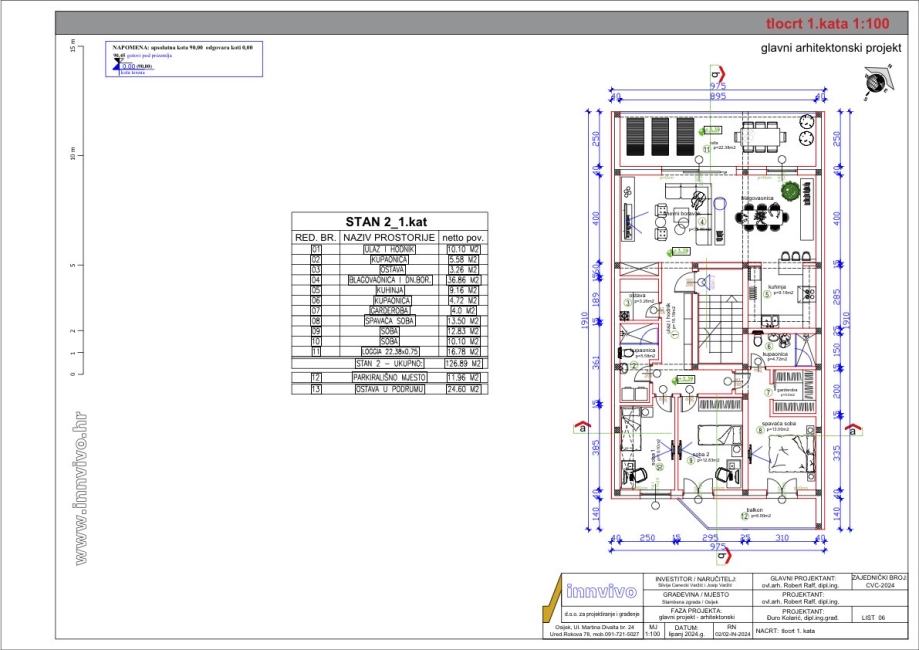Screen dimensions: 919x650
Task: Click 'GARDEROBA' table row
Action: tap(390, 311)
